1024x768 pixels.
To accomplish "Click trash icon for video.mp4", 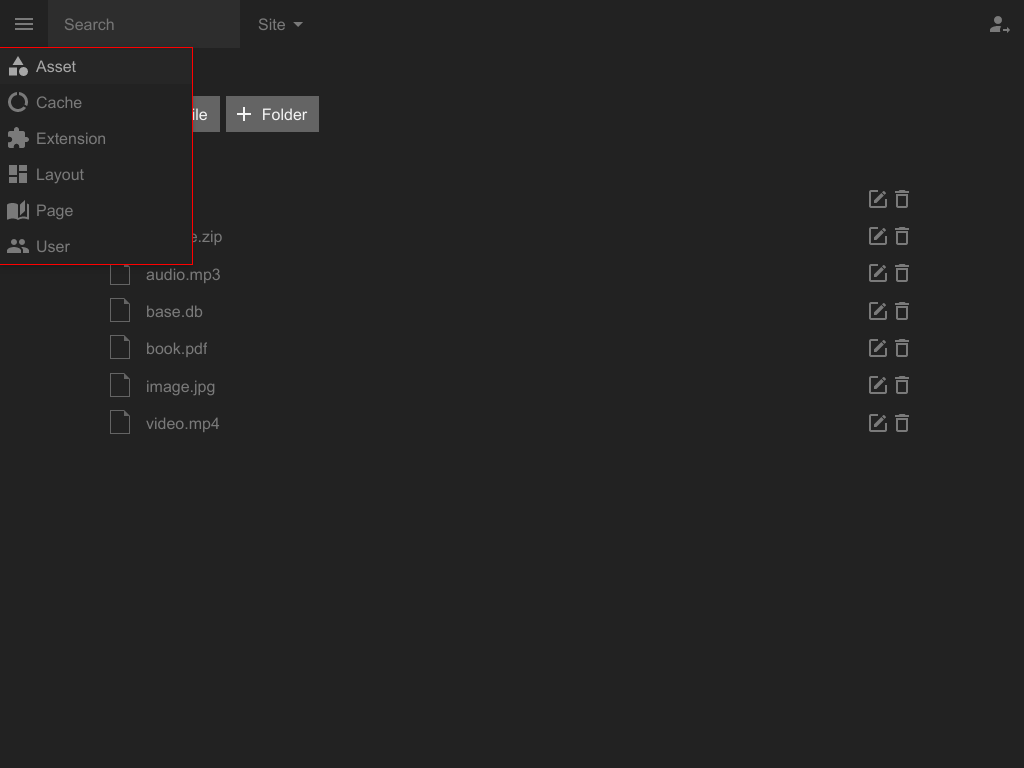I will (x=902, y=423).
